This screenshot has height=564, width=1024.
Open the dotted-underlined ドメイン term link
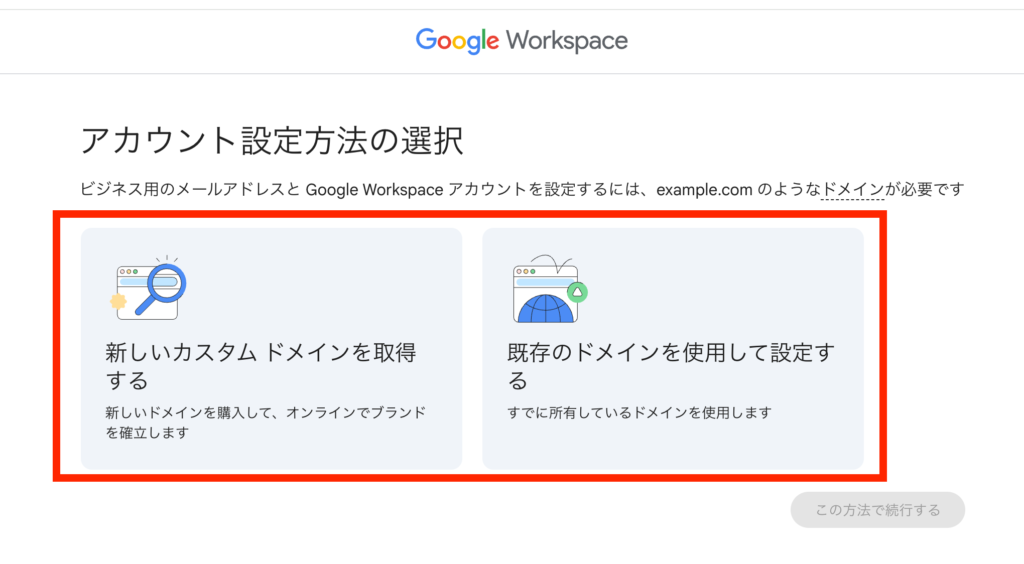pos(852,189)
